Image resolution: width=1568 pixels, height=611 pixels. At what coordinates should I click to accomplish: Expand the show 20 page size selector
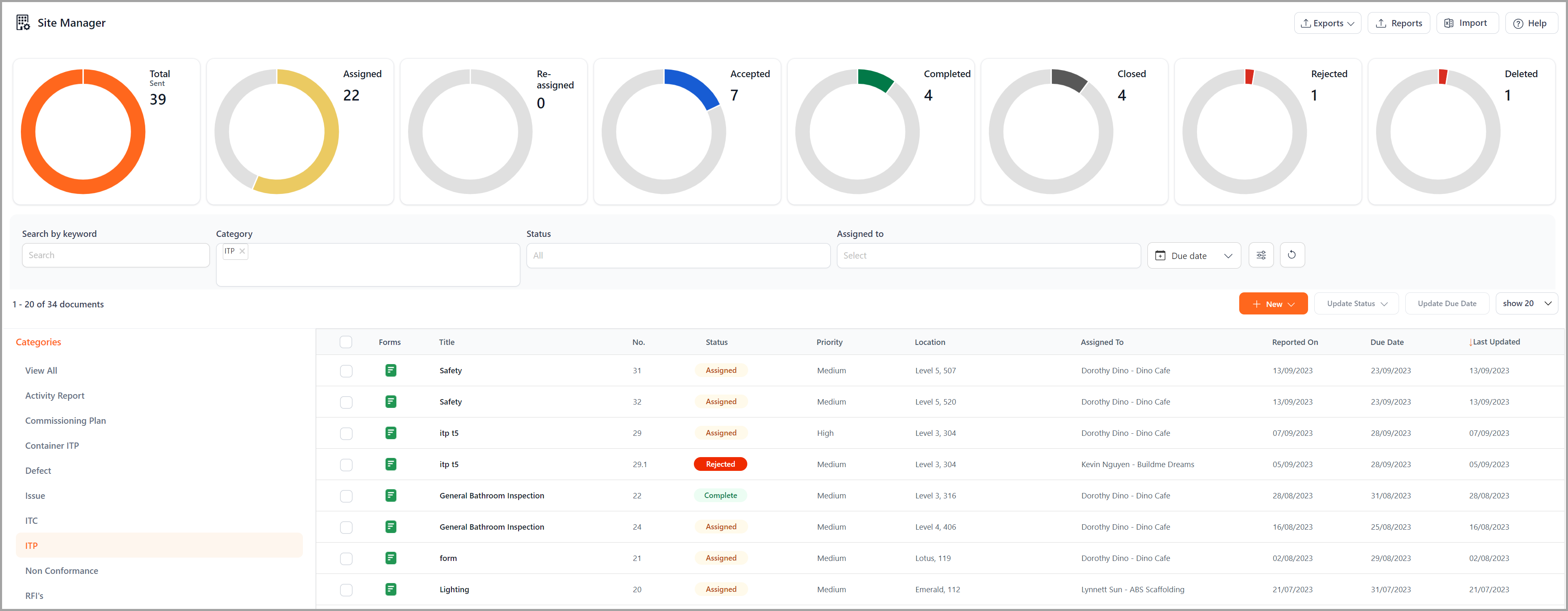click(1526, 303)
